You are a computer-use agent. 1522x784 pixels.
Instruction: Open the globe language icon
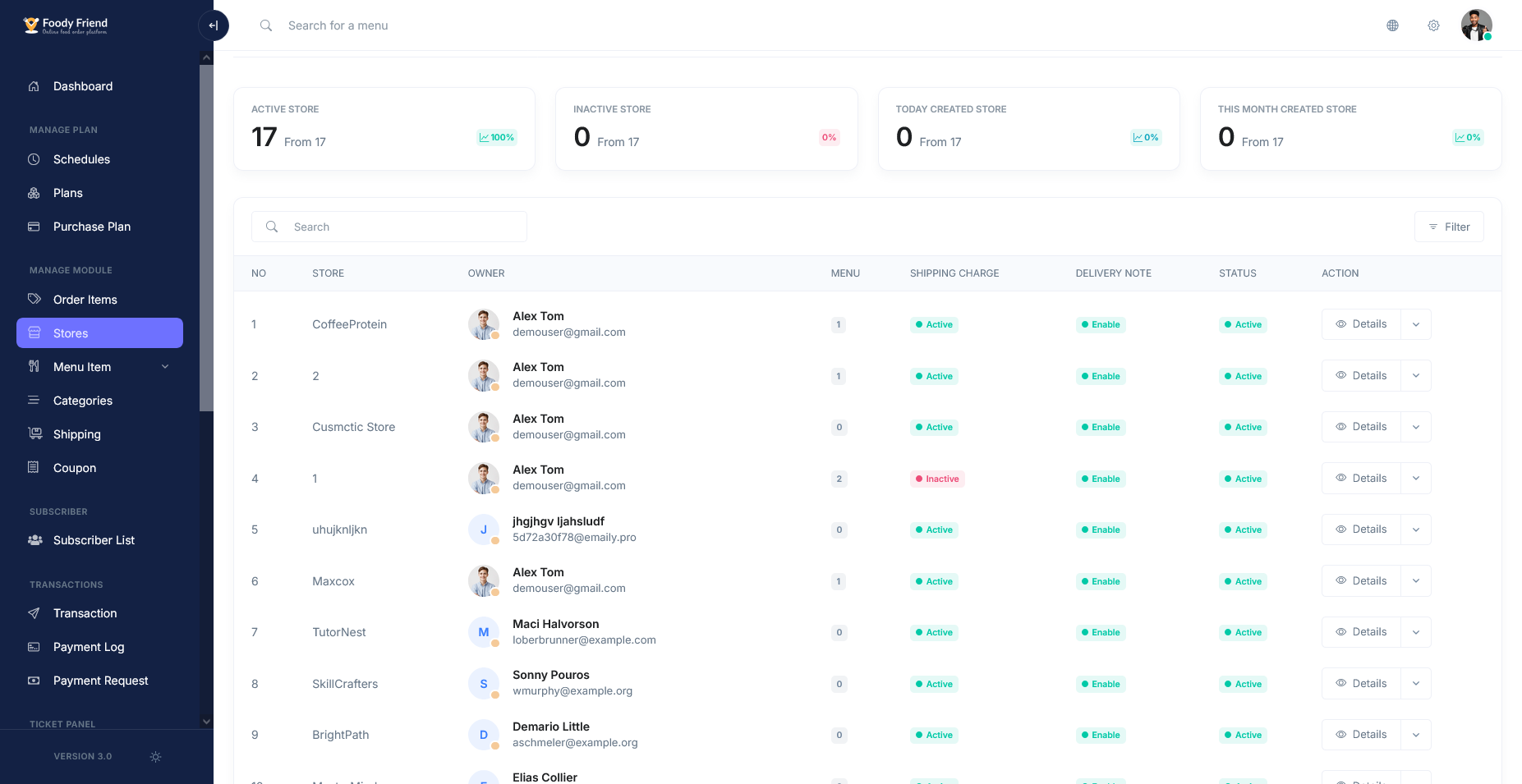(x=1392, y=25)
